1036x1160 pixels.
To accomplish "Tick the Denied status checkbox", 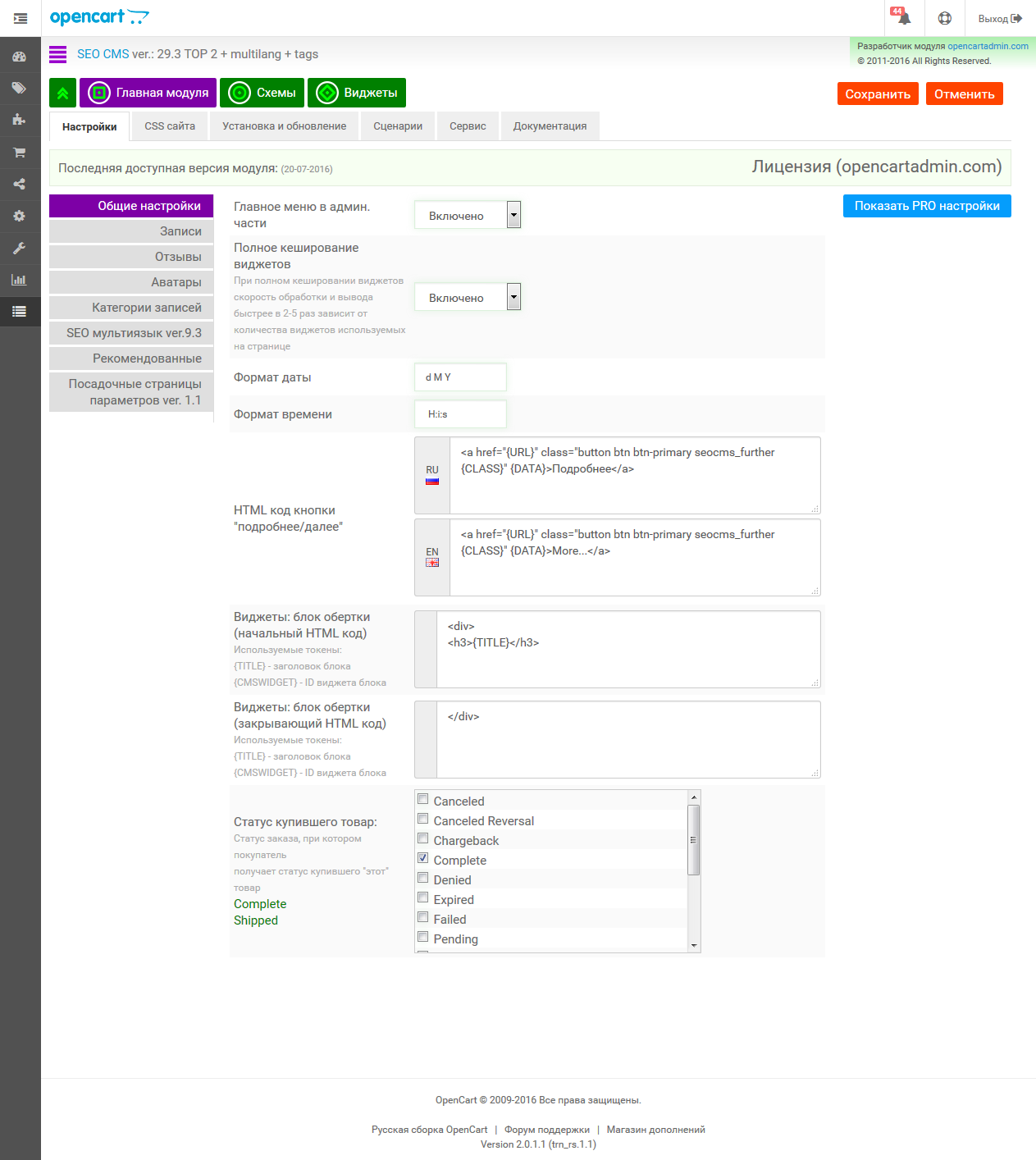I will pos(423,878).
